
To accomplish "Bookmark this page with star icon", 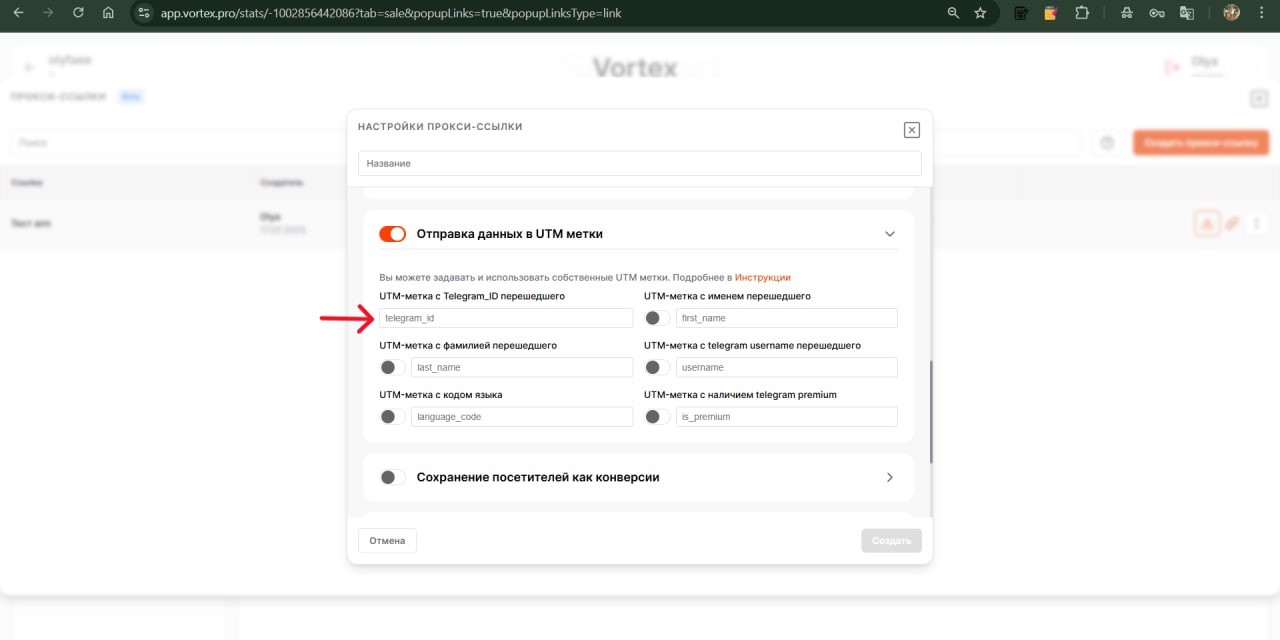I will coord(980,13).
